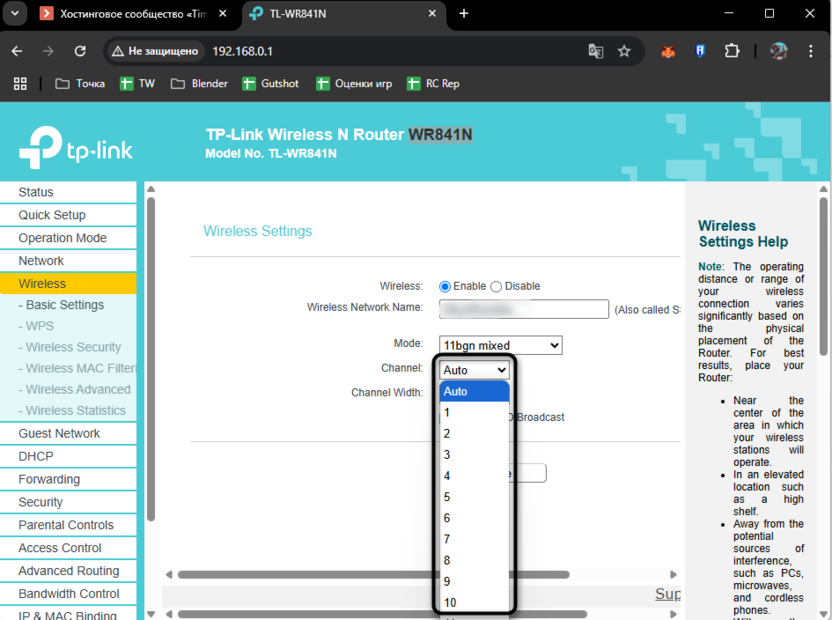Image resolution: width=832 pixels, height=620 pixels.
Task: Open the Status menu
Action: click(x=68, y=192)
